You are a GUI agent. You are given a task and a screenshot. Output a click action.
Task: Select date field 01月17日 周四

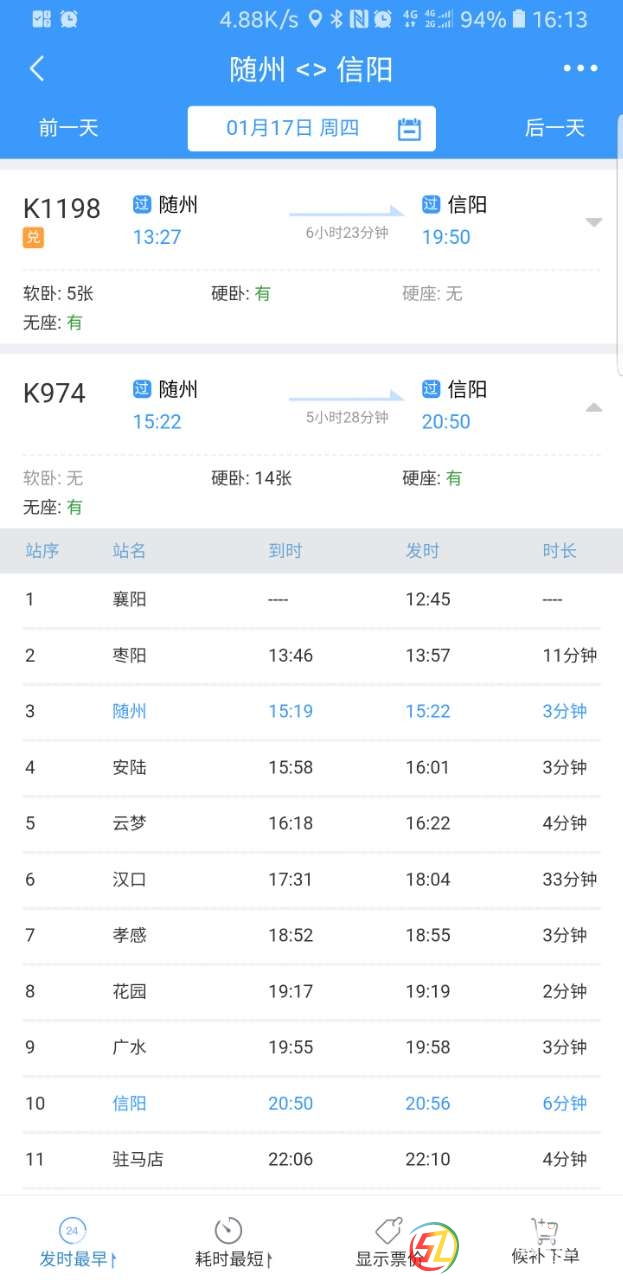(292, 128)
